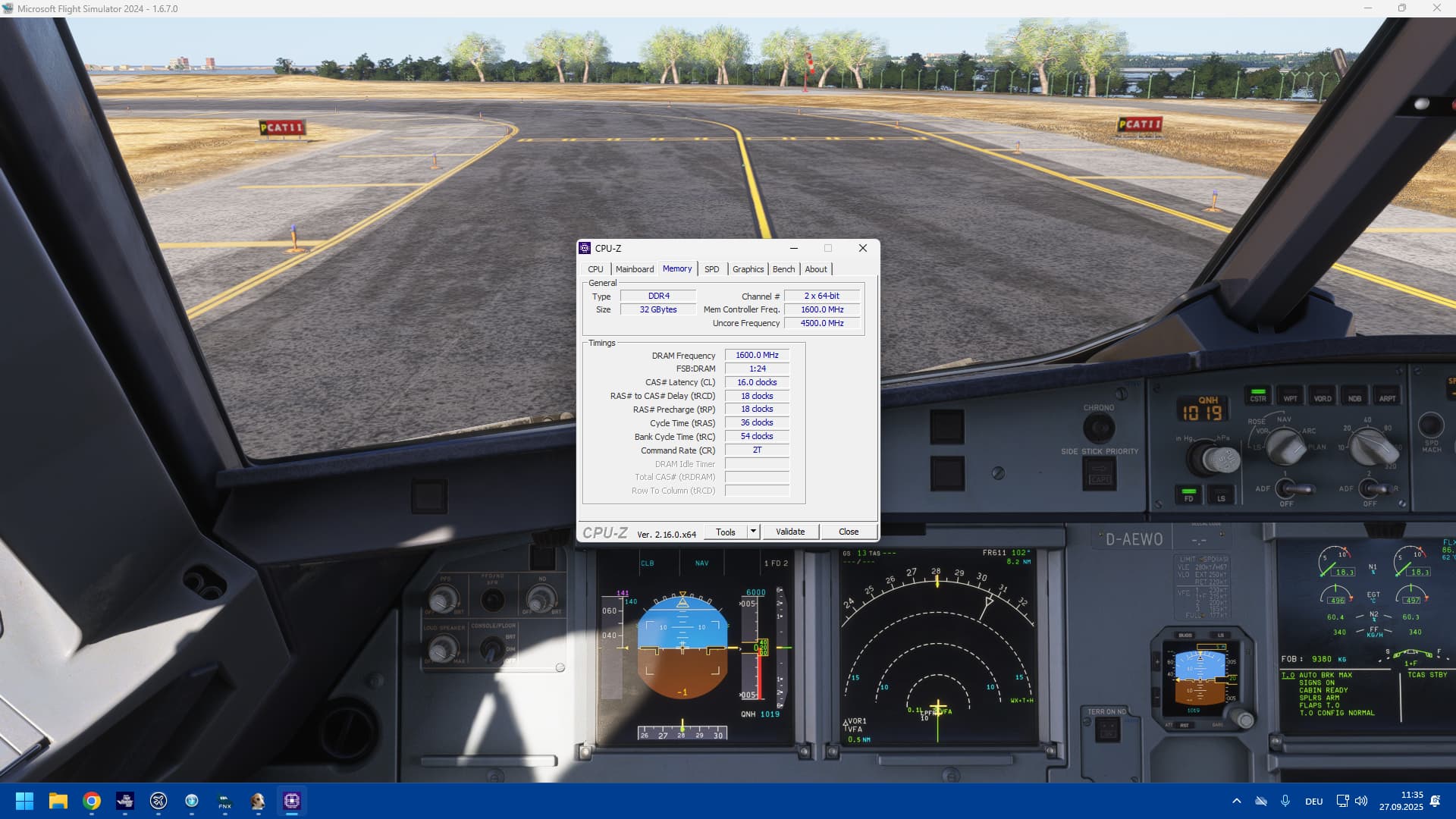
Task: Click the notification bell tray icon
Action: pos(1435,801)
